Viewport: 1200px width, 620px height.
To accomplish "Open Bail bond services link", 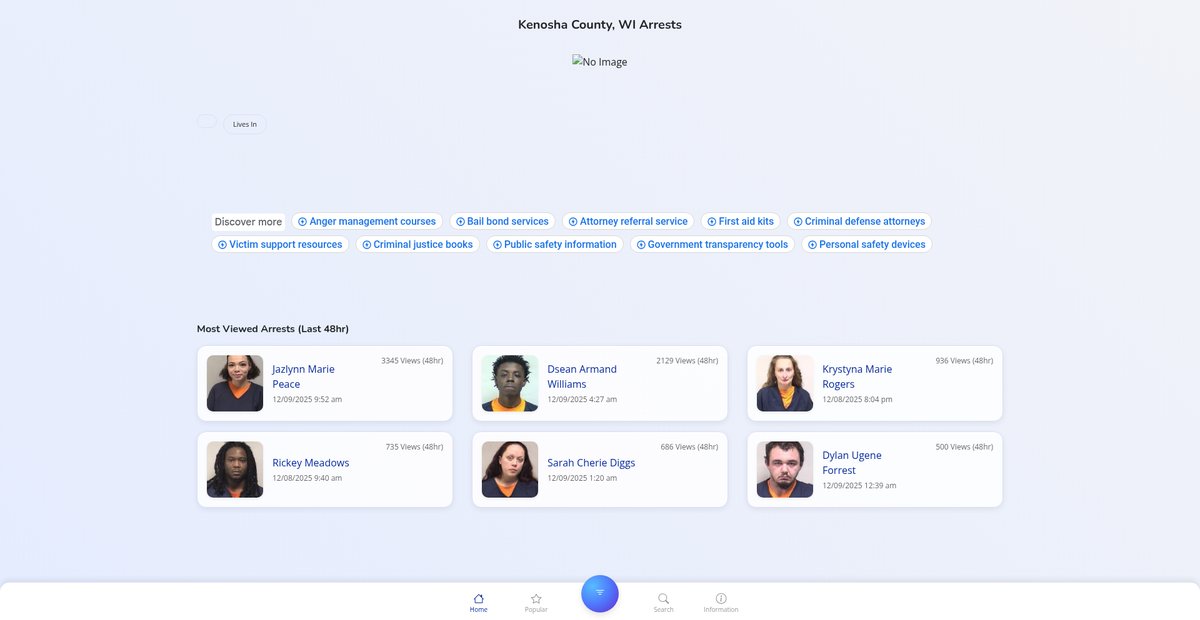I will coord(502,221).
